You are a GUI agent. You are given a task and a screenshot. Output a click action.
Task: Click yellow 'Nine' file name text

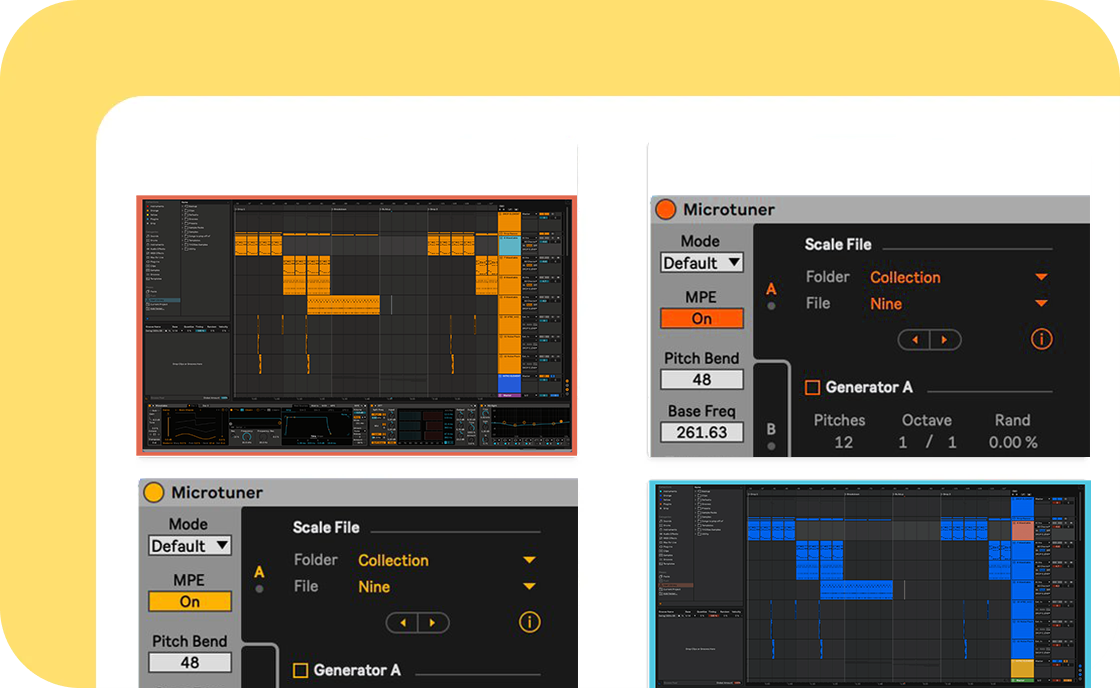(x=374, y=587)
